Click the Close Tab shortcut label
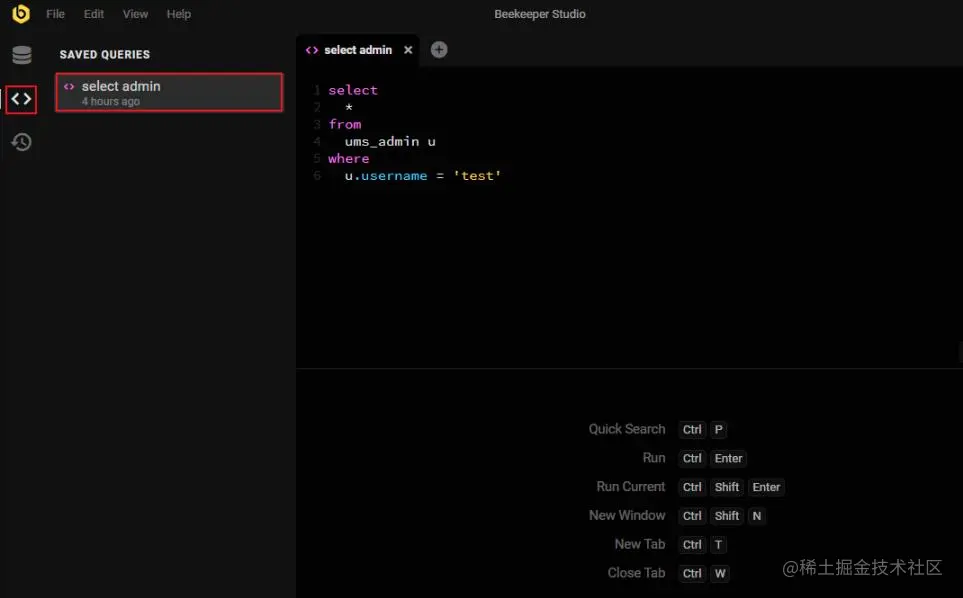This screenshot has width=963, height=598. click(636, 573)
